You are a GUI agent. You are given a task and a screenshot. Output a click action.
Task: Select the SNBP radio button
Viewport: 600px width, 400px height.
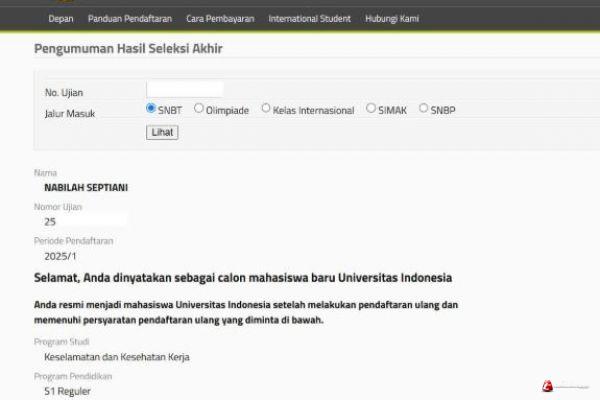coord(424,109)
